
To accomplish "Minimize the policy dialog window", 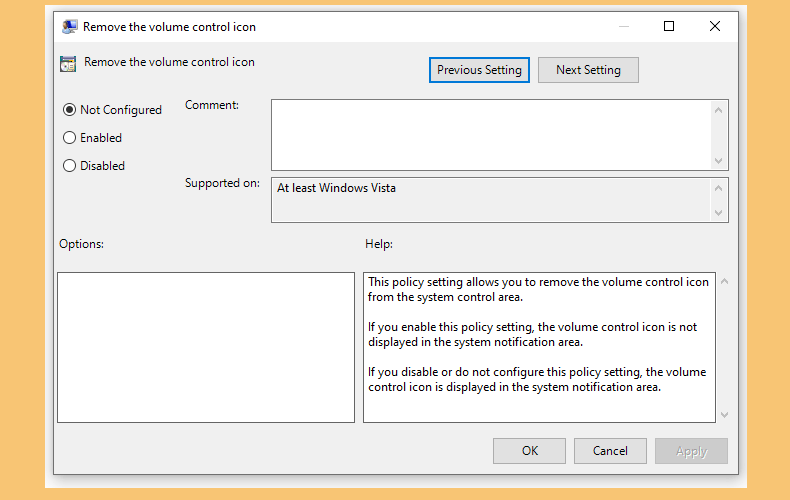I will pos(624,26).
